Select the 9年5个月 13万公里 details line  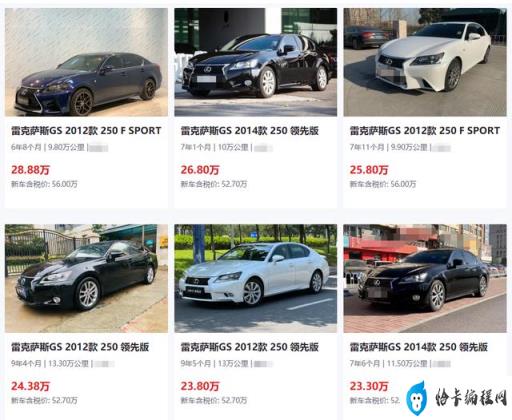227,364
